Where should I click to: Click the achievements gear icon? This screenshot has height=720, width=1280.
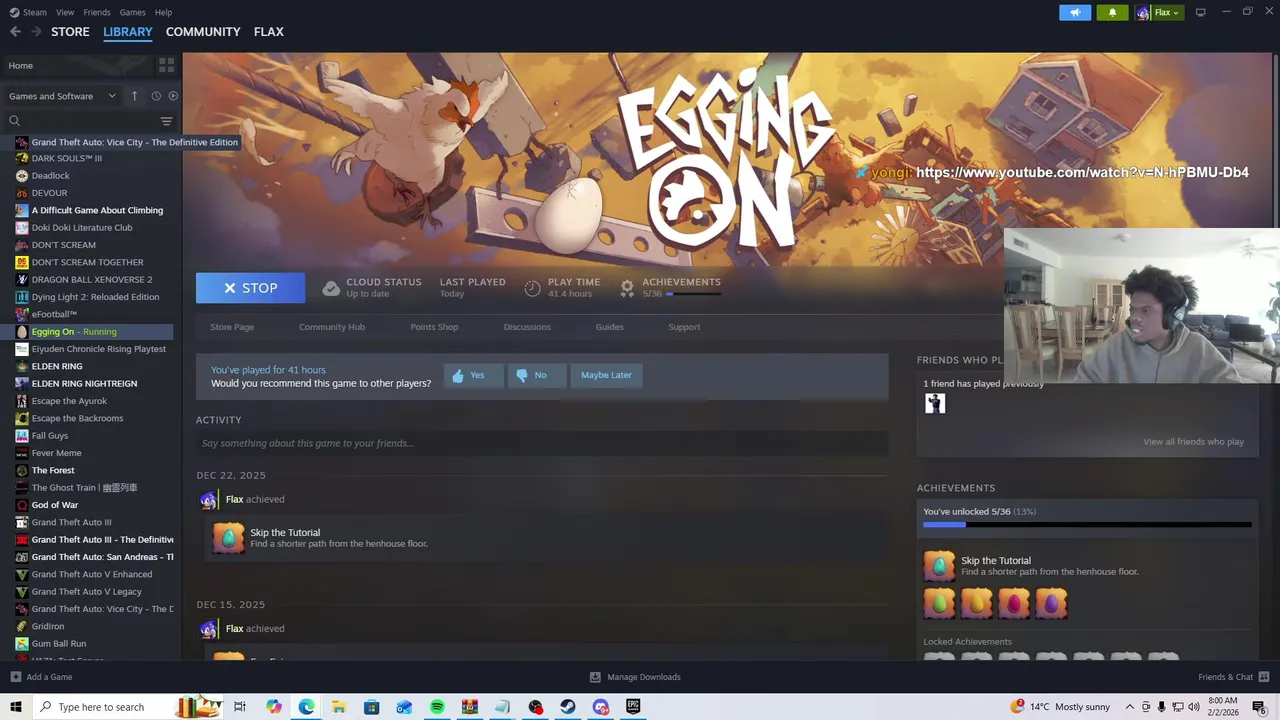[627, 288]
